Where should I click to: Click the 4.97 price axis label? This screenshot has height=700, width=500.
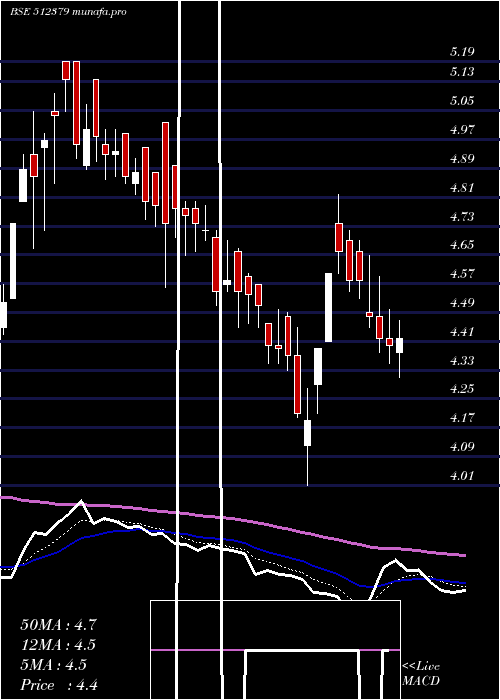pos(462,129)
